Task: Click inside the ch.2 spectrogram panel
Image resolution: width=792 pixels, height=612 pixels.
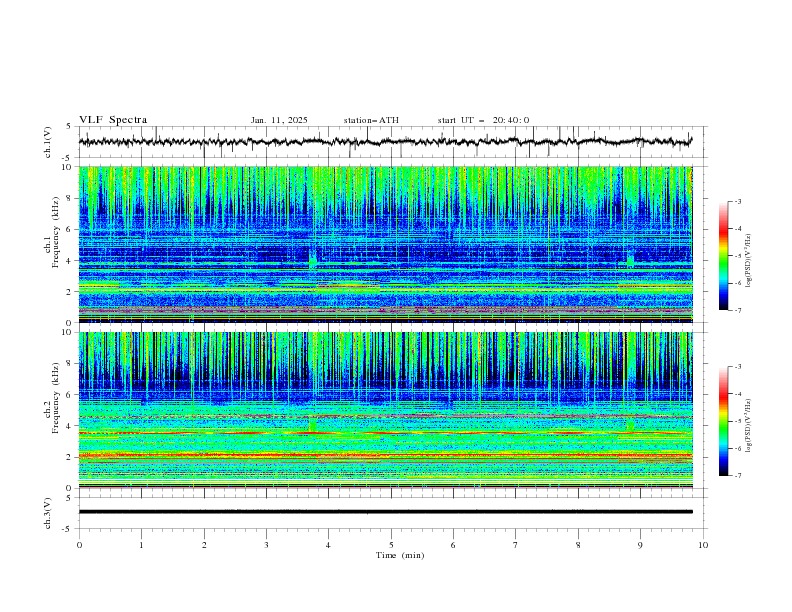Action: coord(385,410)
